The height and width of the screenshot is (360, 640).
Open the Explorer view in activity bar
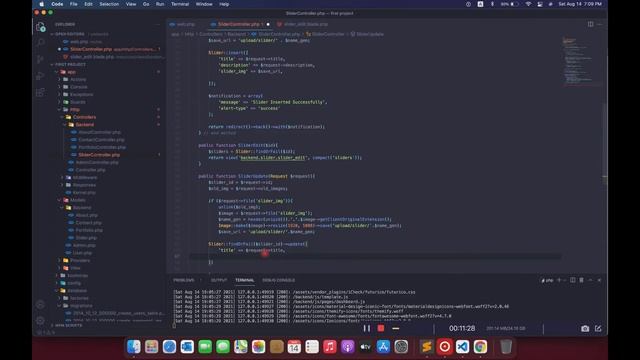coord(40,27)
